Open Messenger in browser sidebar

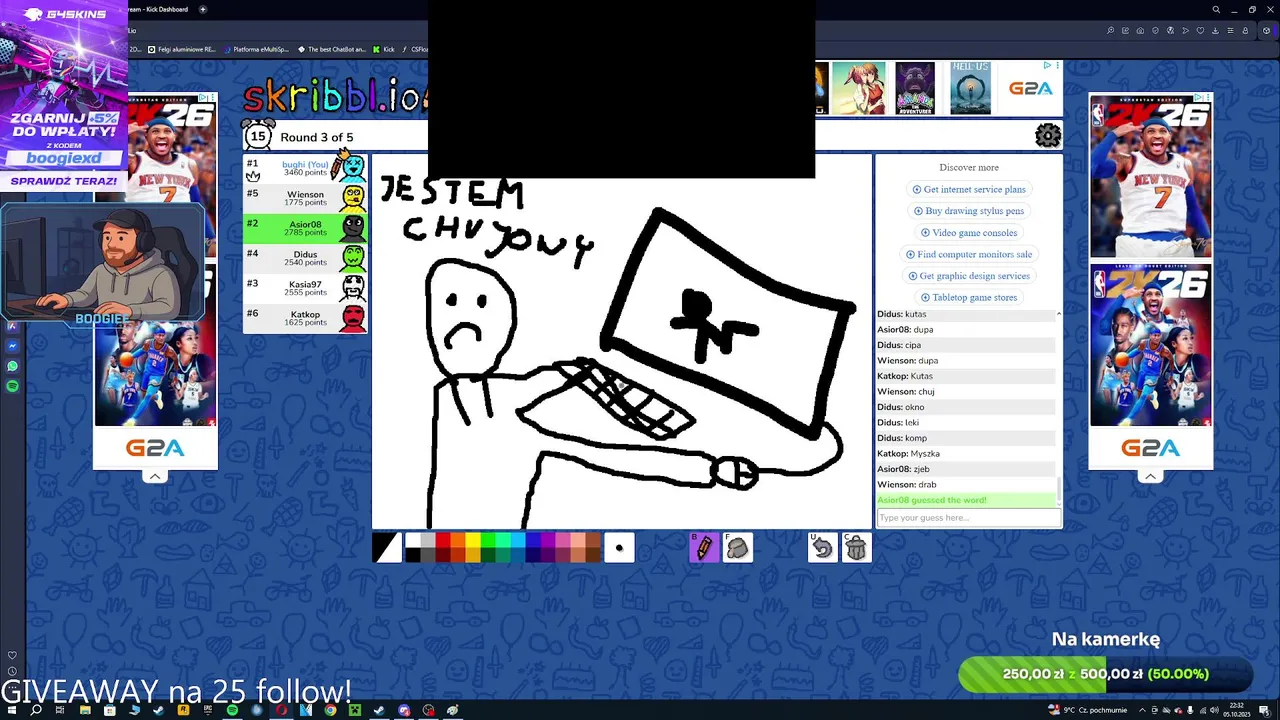tap(12, 346)
